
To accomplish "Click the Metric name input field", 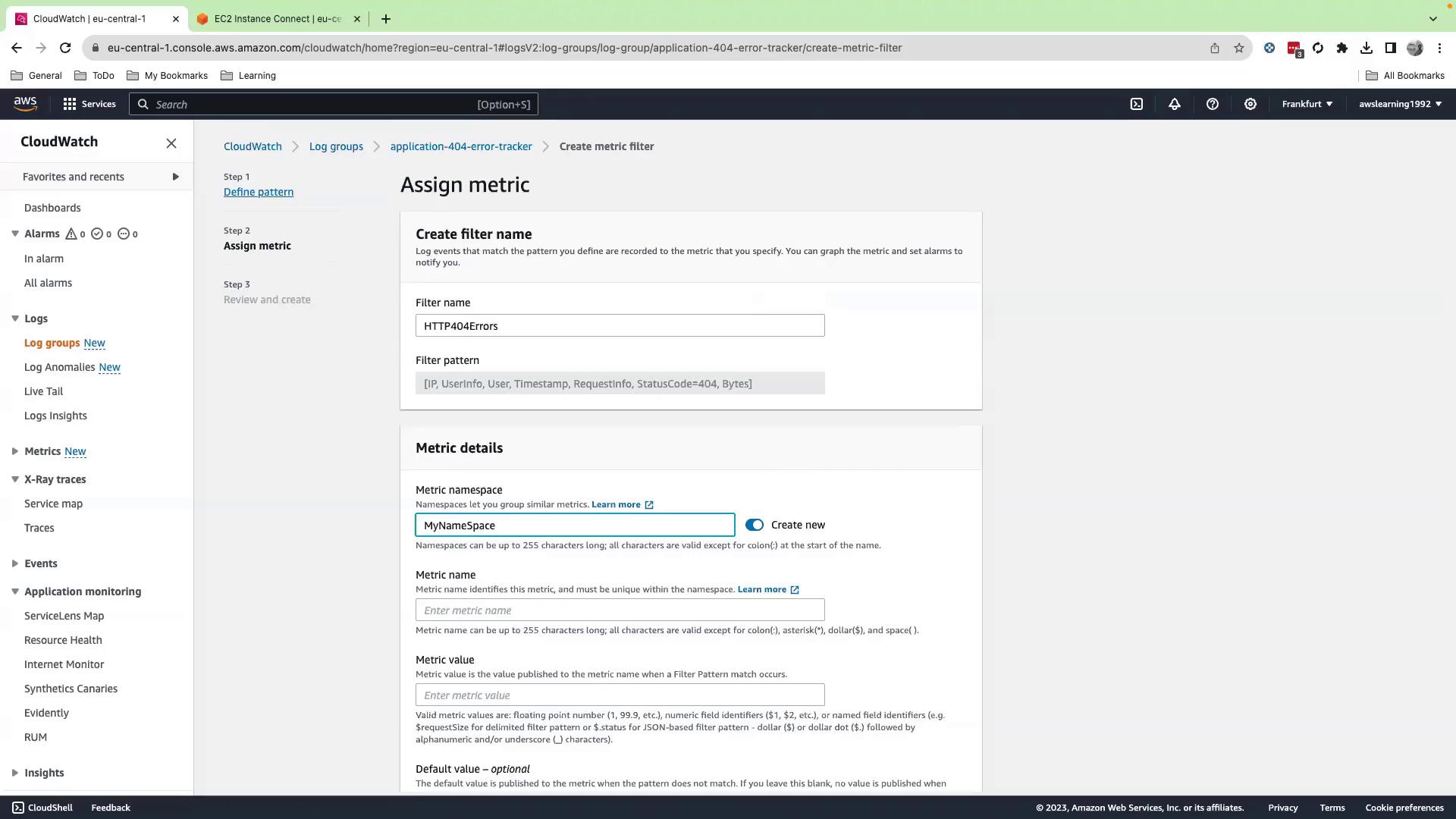I will (620, 610).
